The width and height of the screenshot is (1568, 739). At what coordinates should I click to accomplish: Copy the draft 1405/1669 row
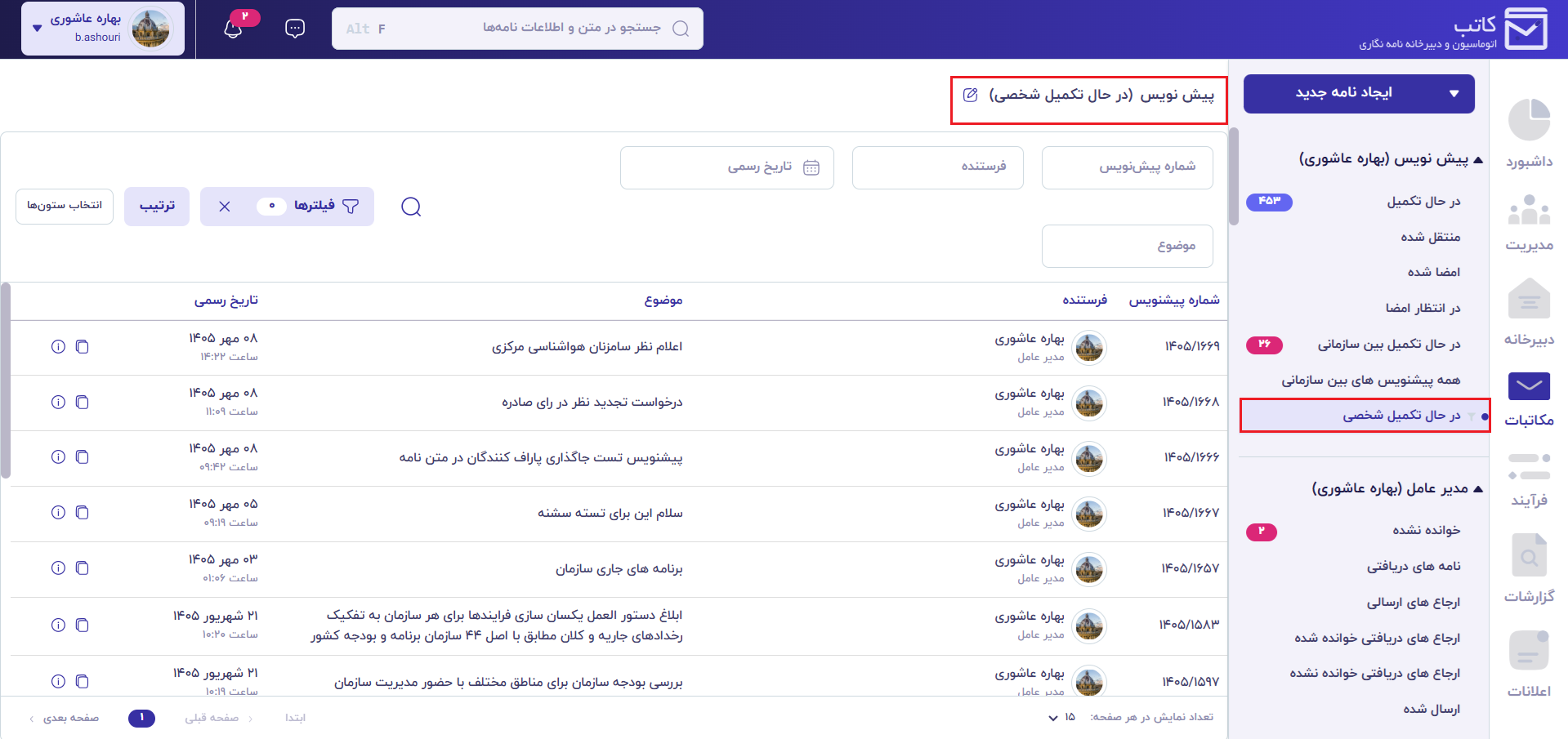82,347
